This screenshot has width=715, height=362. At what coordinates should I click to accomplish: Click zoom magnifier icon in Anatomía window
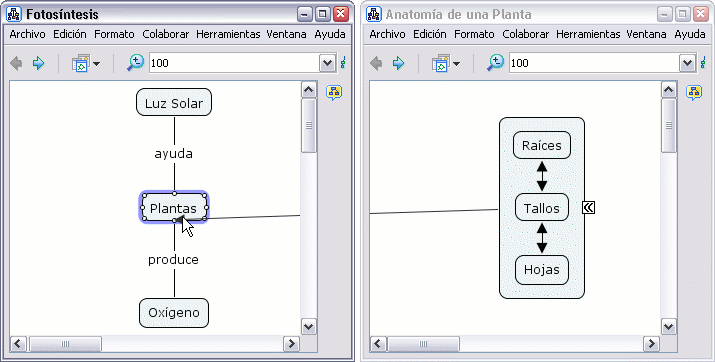[x=496, y=63]
